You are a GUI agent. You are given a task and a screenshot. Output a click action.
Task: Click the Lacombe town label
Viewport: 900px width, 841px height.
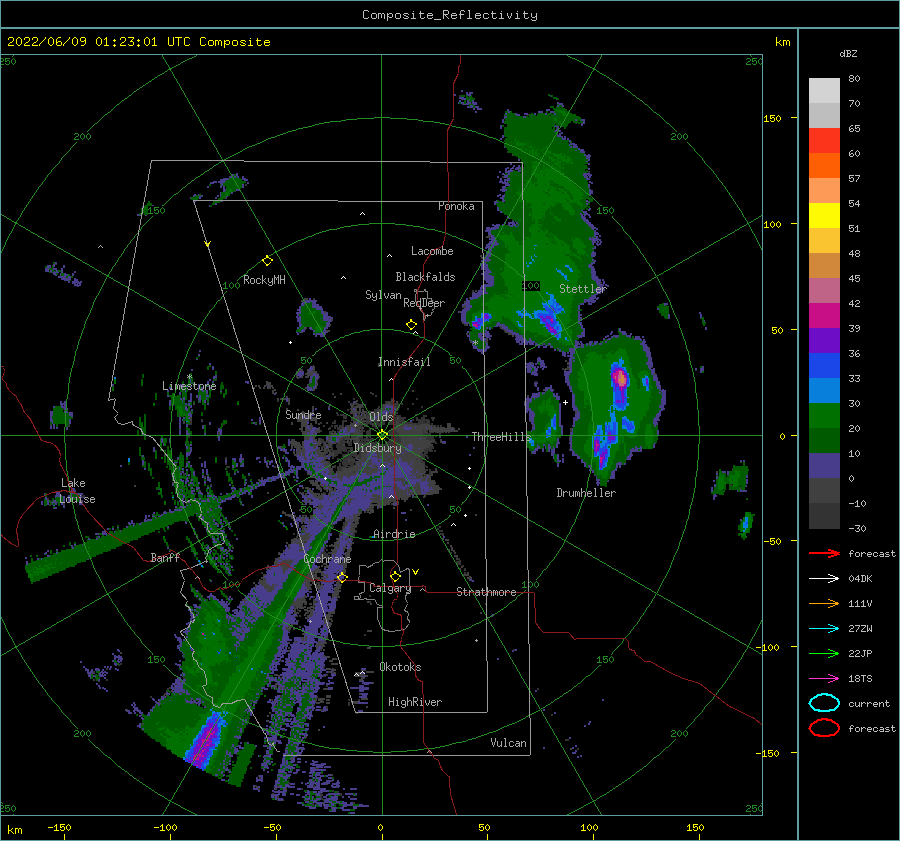pos(432,251)
